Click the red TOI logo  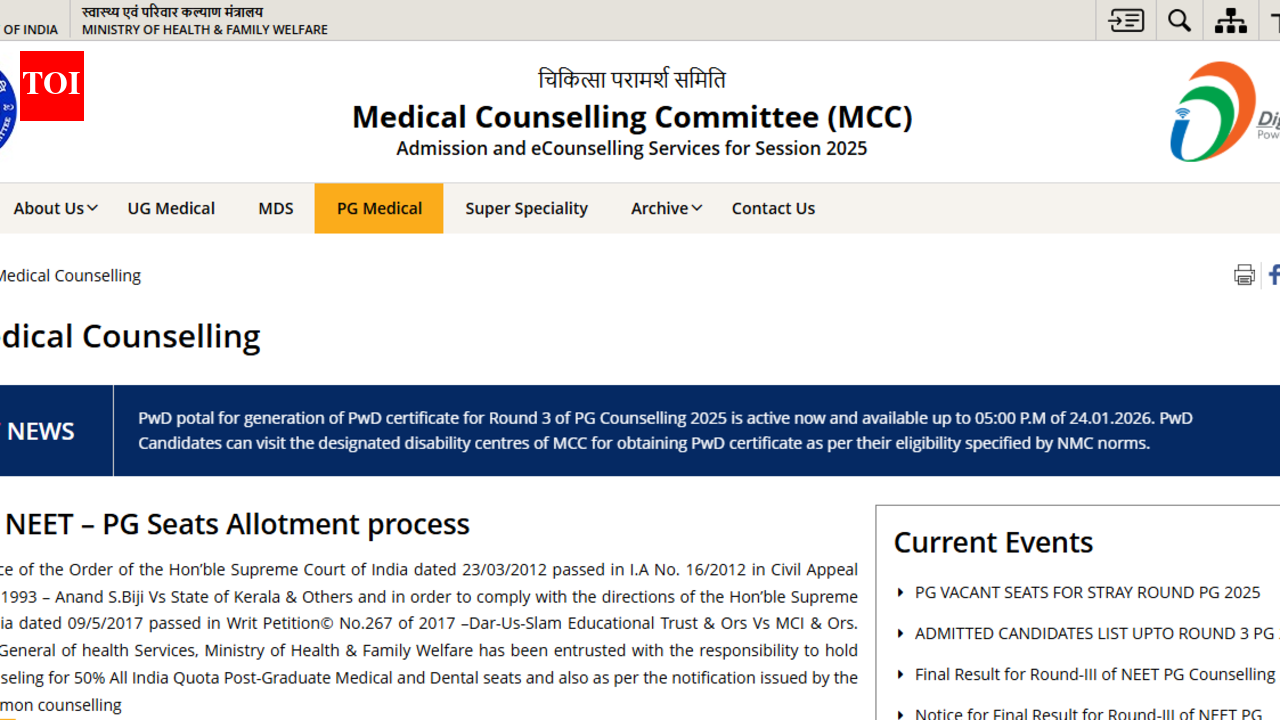click(52, 86)
